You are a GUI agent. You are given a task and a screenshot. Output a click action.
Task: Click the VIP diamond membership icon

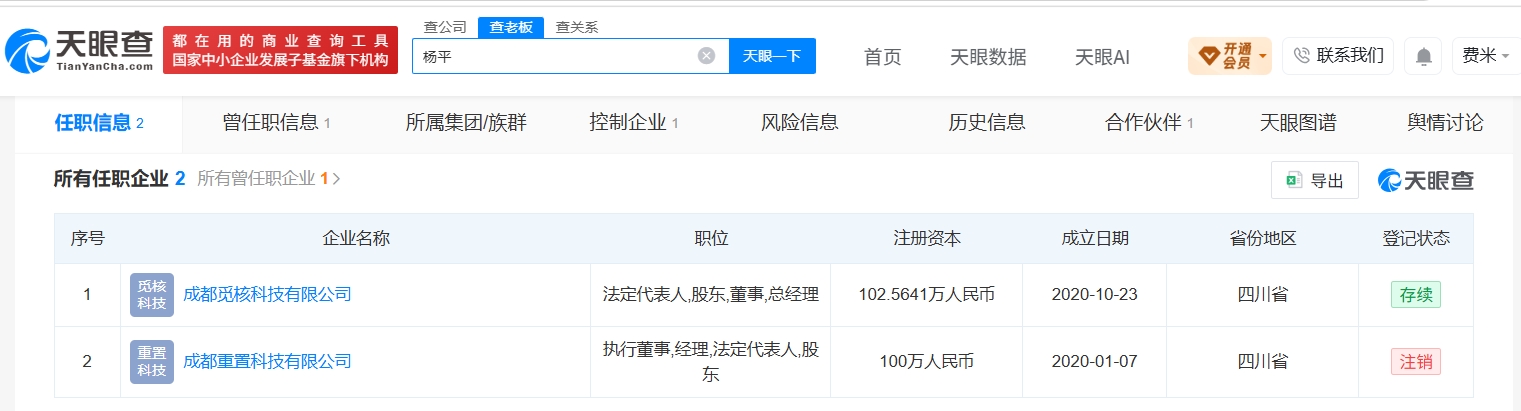coord(1207,55)
